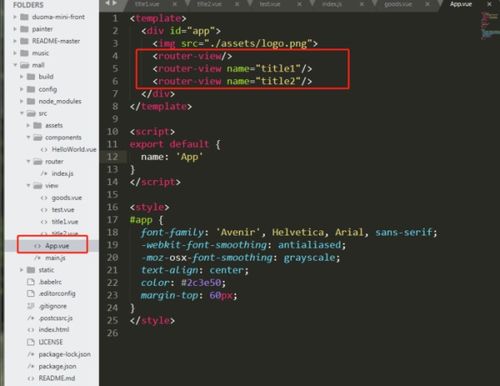
Task: Click the file icon beside .editorconfig
Action: point(31,293)
